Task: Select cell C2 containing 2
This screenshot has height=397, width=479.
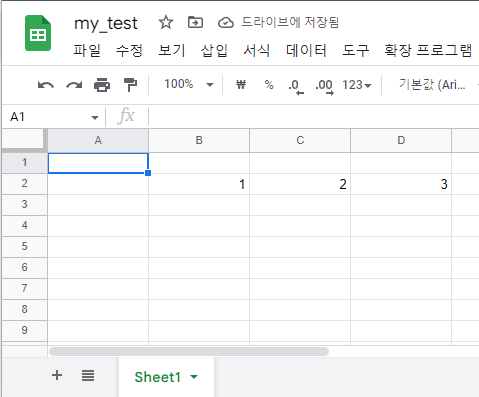Action: pyautogui.click(x=300, y=184)
